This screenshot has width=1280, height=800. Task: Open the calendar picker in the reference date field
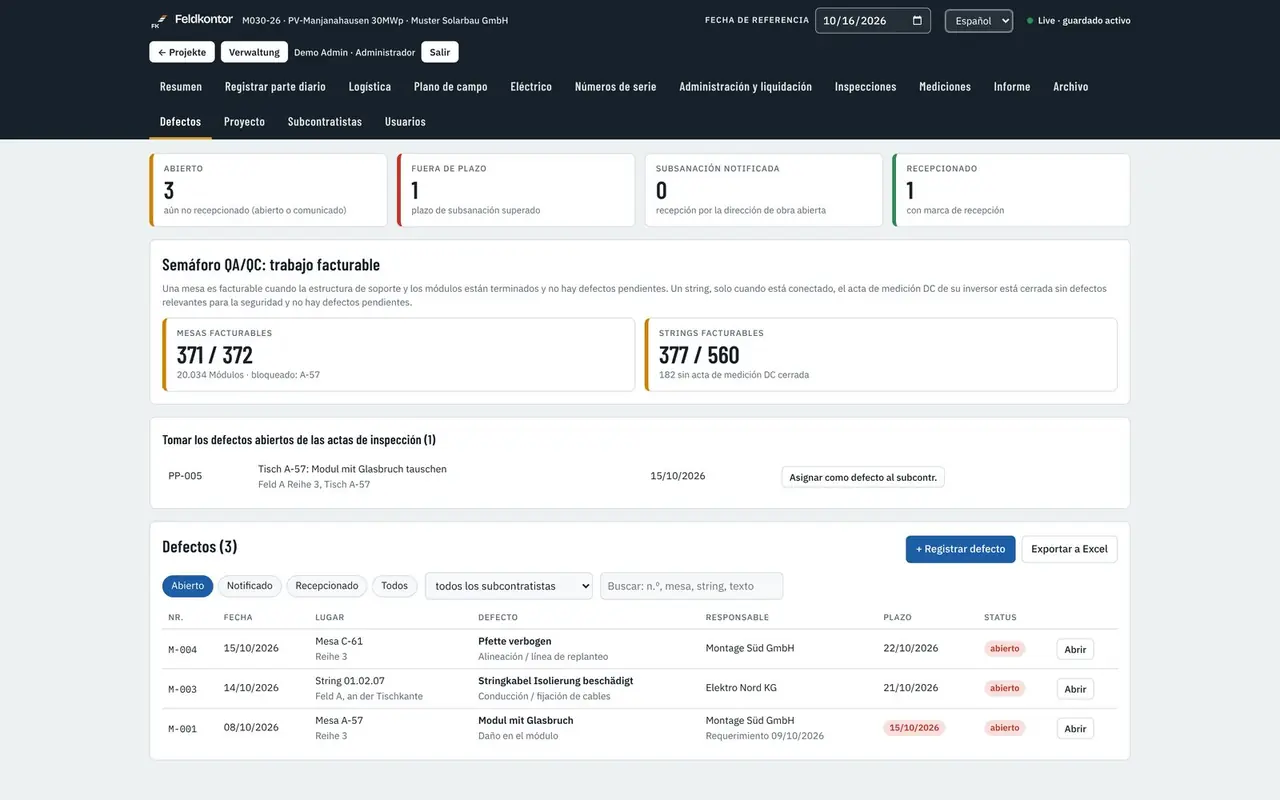(x=917, y=21)
